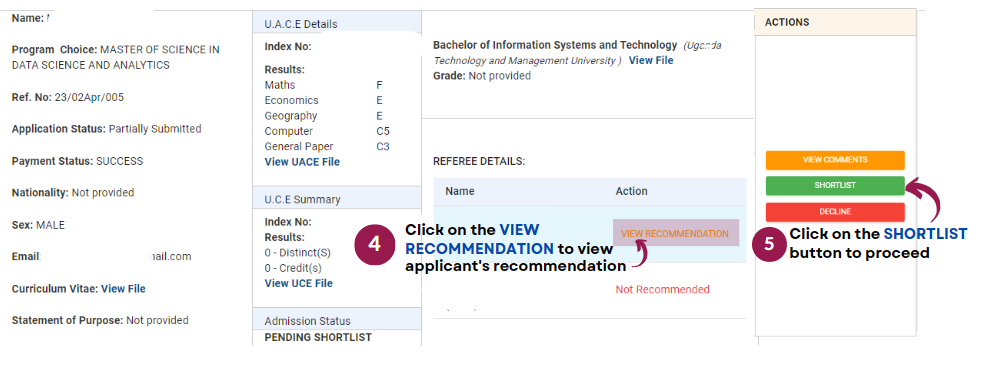992x370 pixels.
Task: Select the maroon step 4 circle badge
Action: 375,245
